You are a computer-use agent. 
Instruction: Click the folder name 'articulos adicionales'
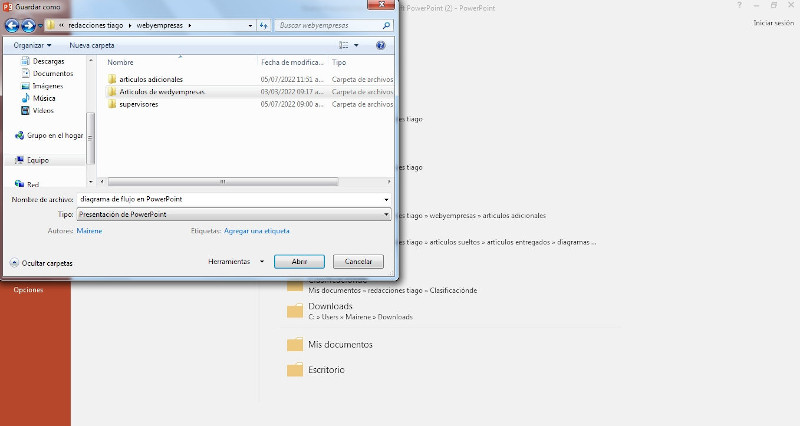pos(151,79)
